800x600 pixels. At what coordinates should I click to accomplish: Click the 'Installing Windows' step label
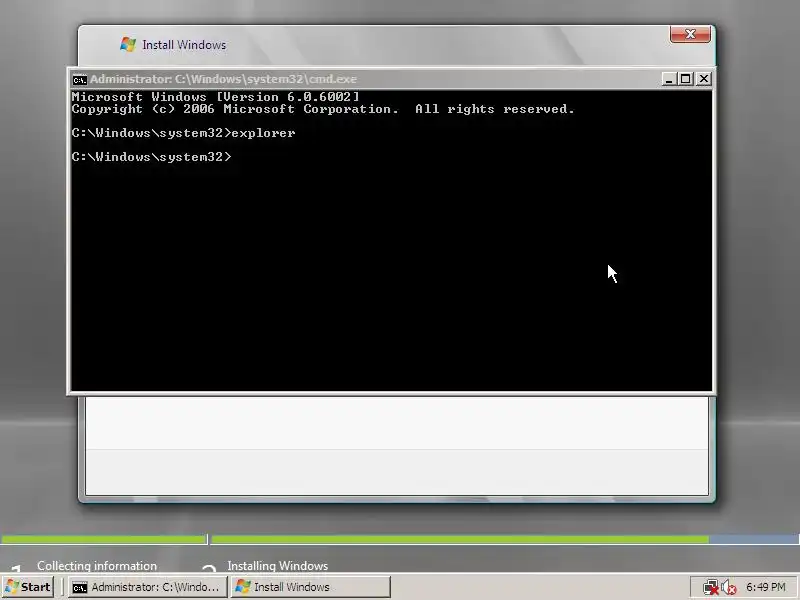click(278, 565)
